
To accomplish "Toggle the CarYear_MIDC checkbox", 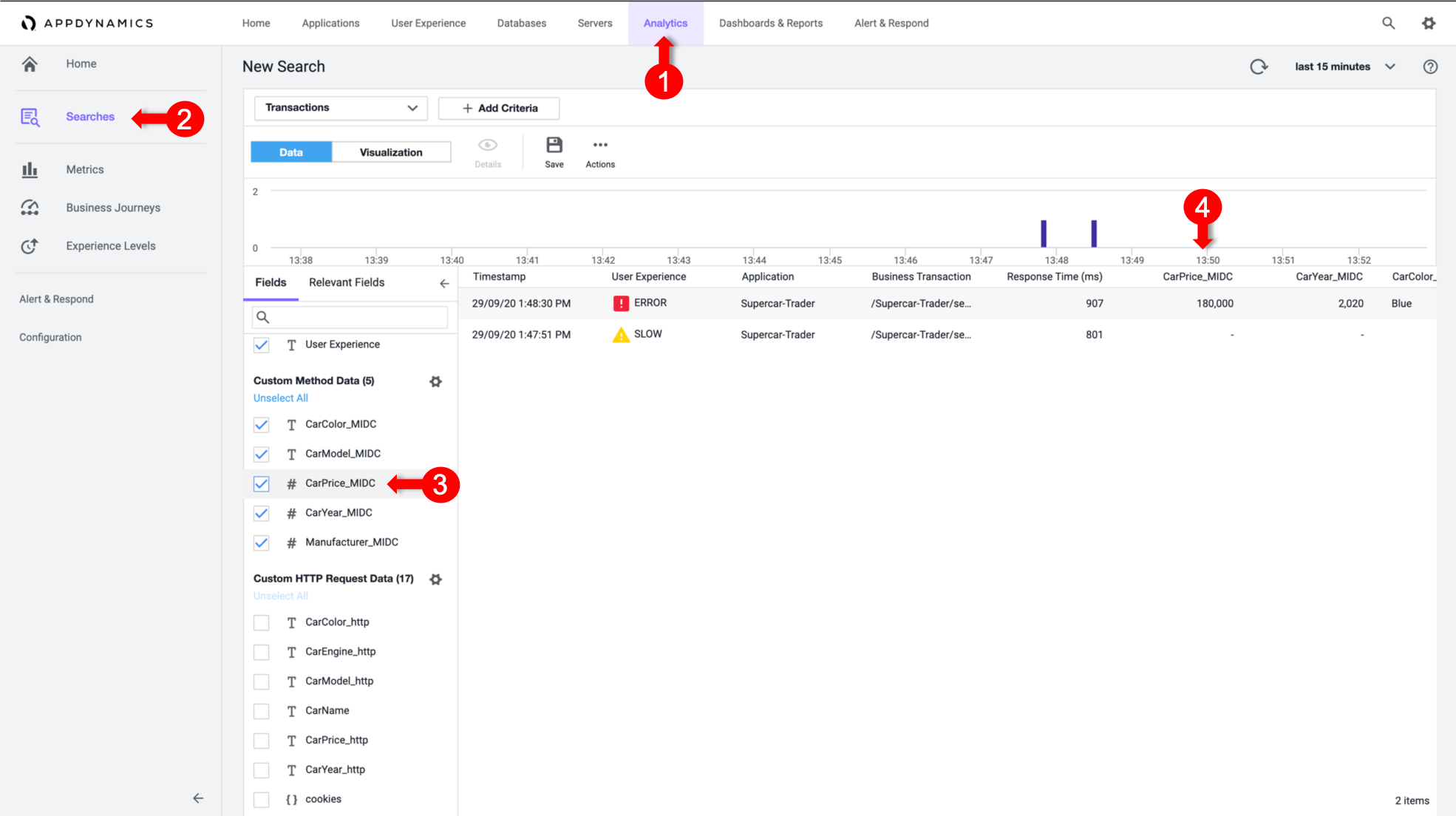I will pyautogui.click(x=262, y=514).
